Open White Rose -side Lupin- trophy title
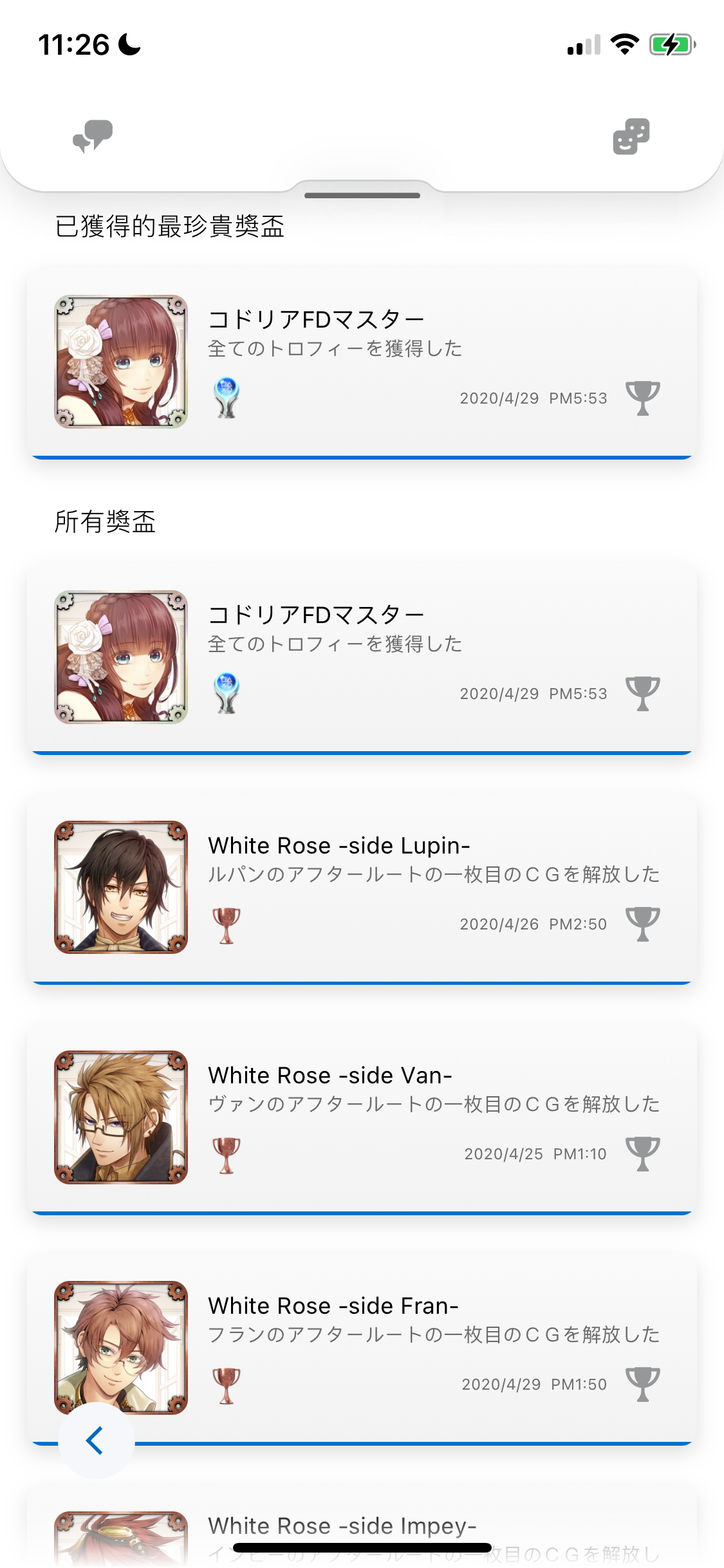This screenshot has height=1568, width=724. (x=339, y=845)
